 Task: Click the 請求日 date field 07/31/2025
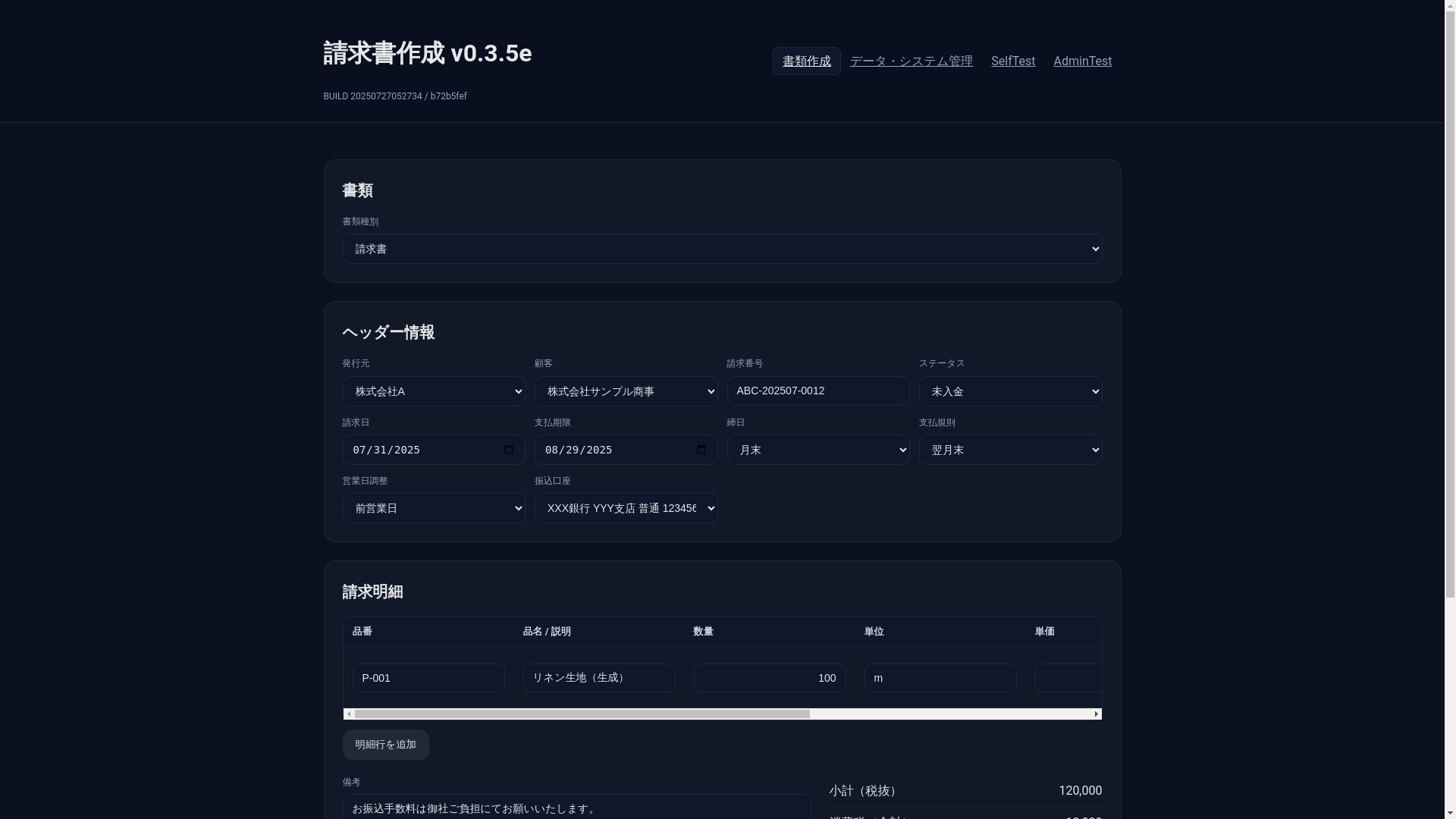tap(434, 450)
